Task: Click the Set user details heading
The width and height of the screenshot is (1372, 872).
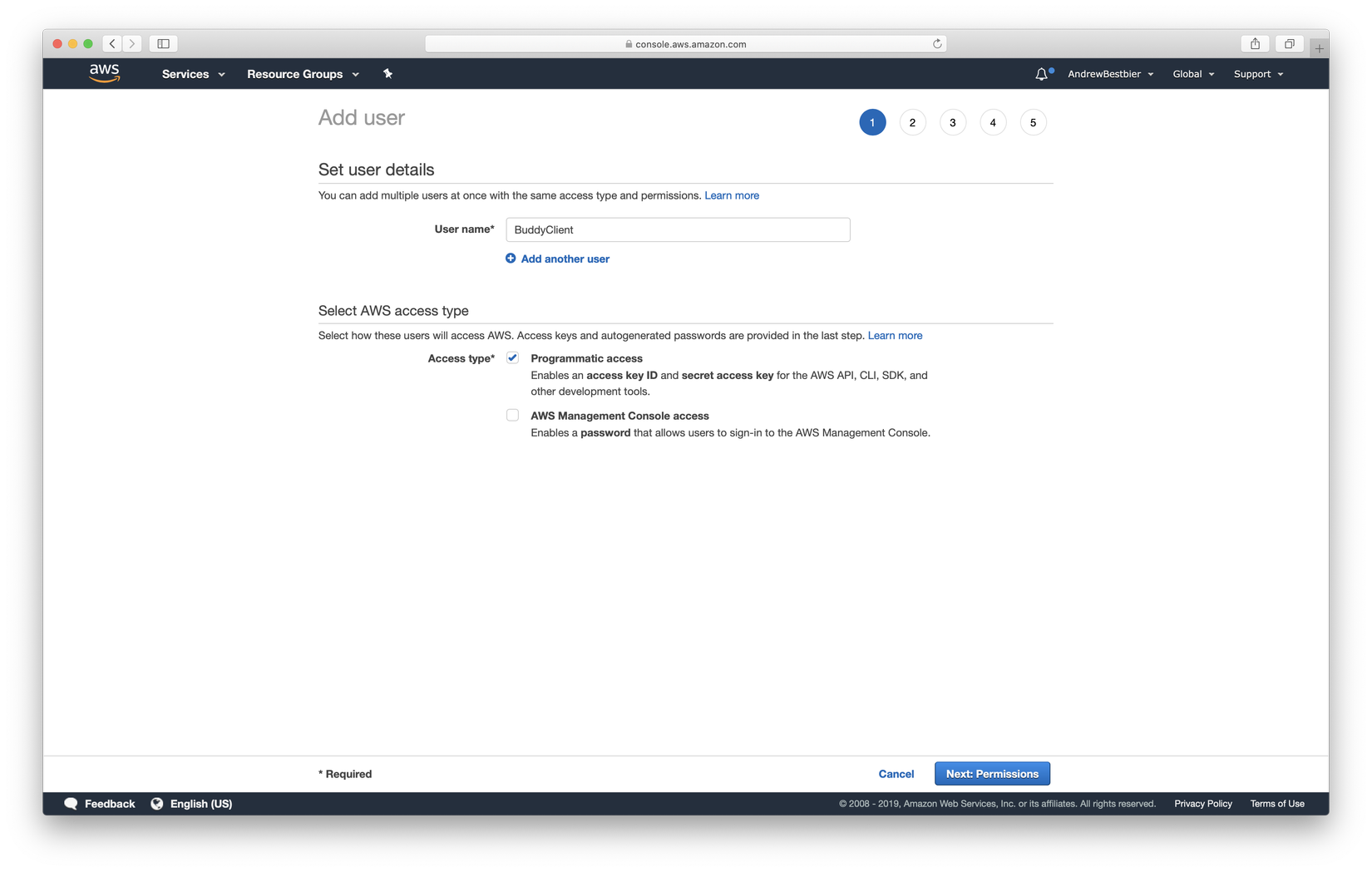Action: tap(377, 170)
